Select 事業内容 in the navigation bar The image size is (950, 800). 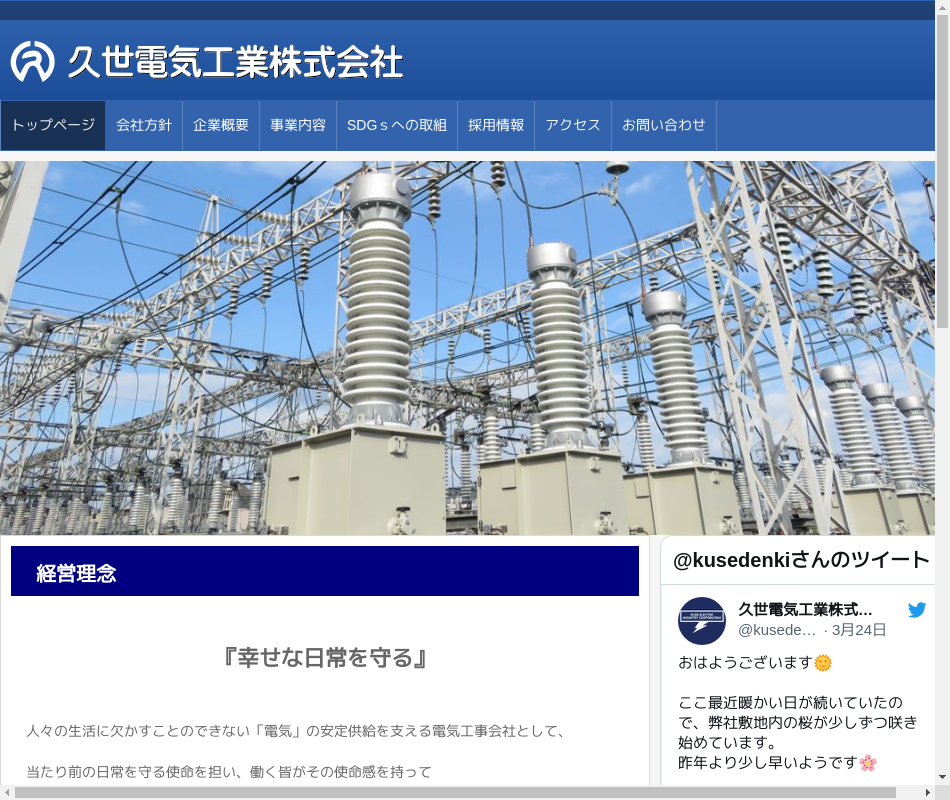[298, 125]
